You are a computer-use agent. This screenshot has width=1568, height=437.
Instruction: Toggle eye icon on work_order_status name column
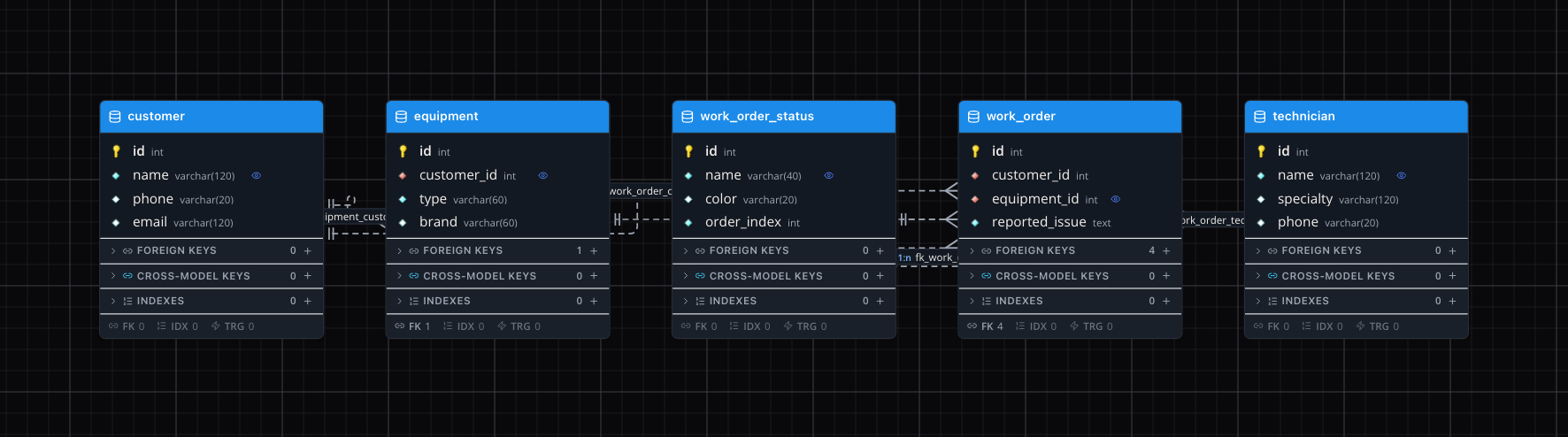click(x=829, y=176)
